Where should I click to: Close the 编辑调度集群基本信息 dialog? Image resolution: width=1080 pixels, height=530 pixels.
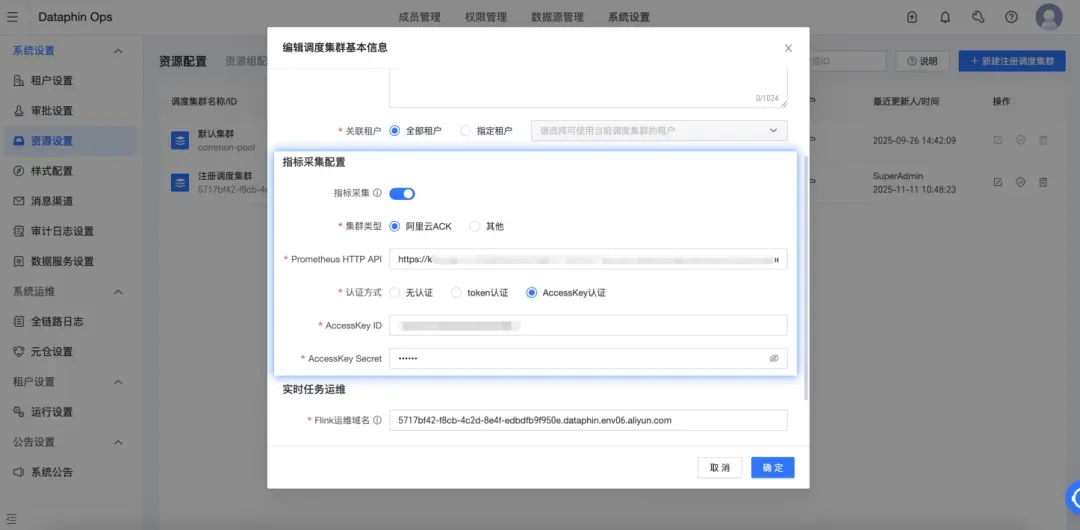(788, 48)
